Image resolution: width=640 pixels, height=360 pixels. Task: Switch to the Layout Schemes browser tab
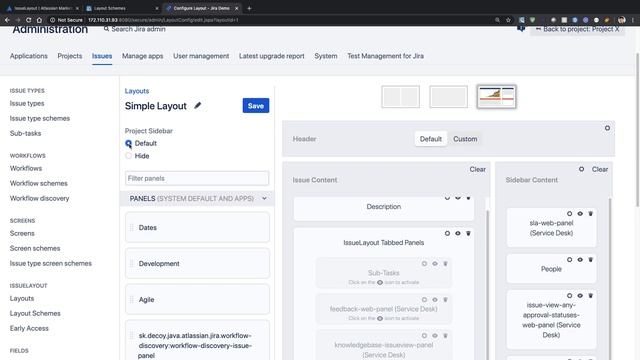(x=122, y=8)
